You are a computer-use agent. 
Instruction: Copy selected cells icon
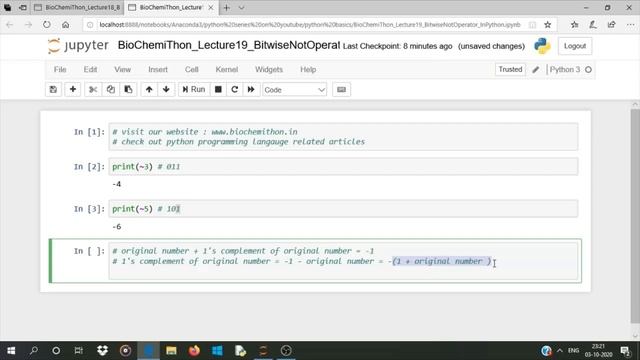pos(111,89)
